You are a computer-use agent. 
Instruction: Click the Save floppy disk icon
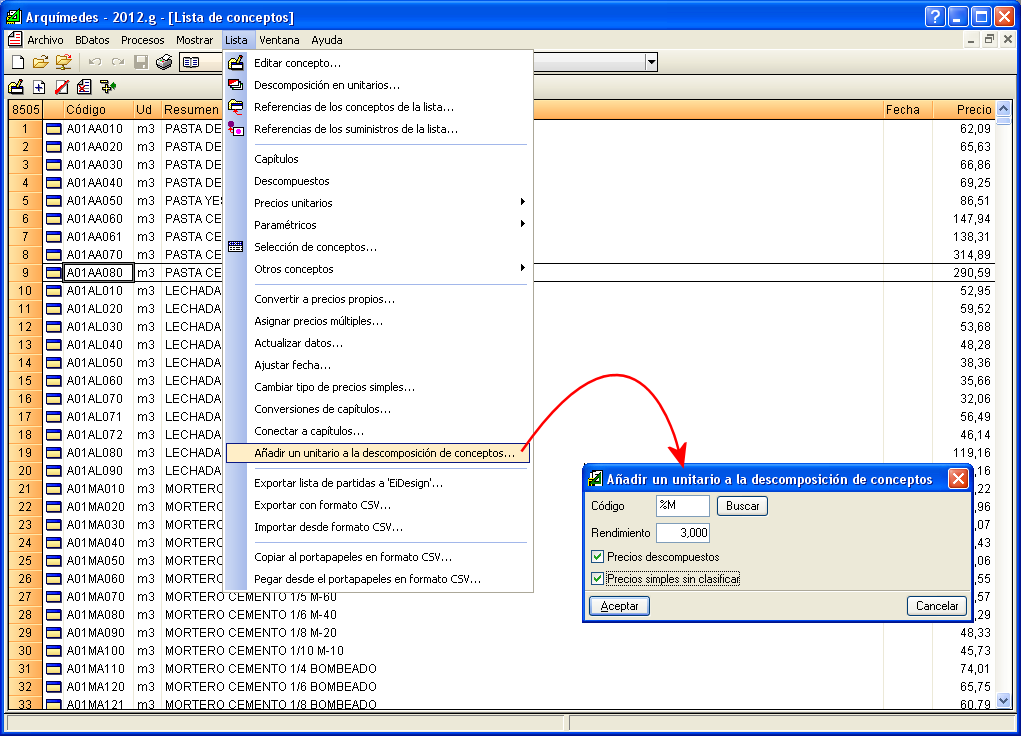(x=141, y=62)
